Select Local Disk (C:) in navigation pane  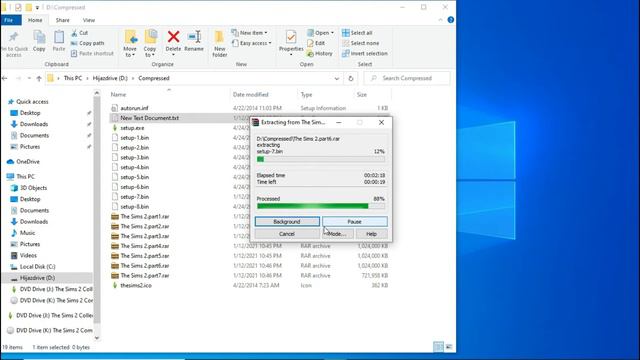pyautogui.click(x=37, y=267)
